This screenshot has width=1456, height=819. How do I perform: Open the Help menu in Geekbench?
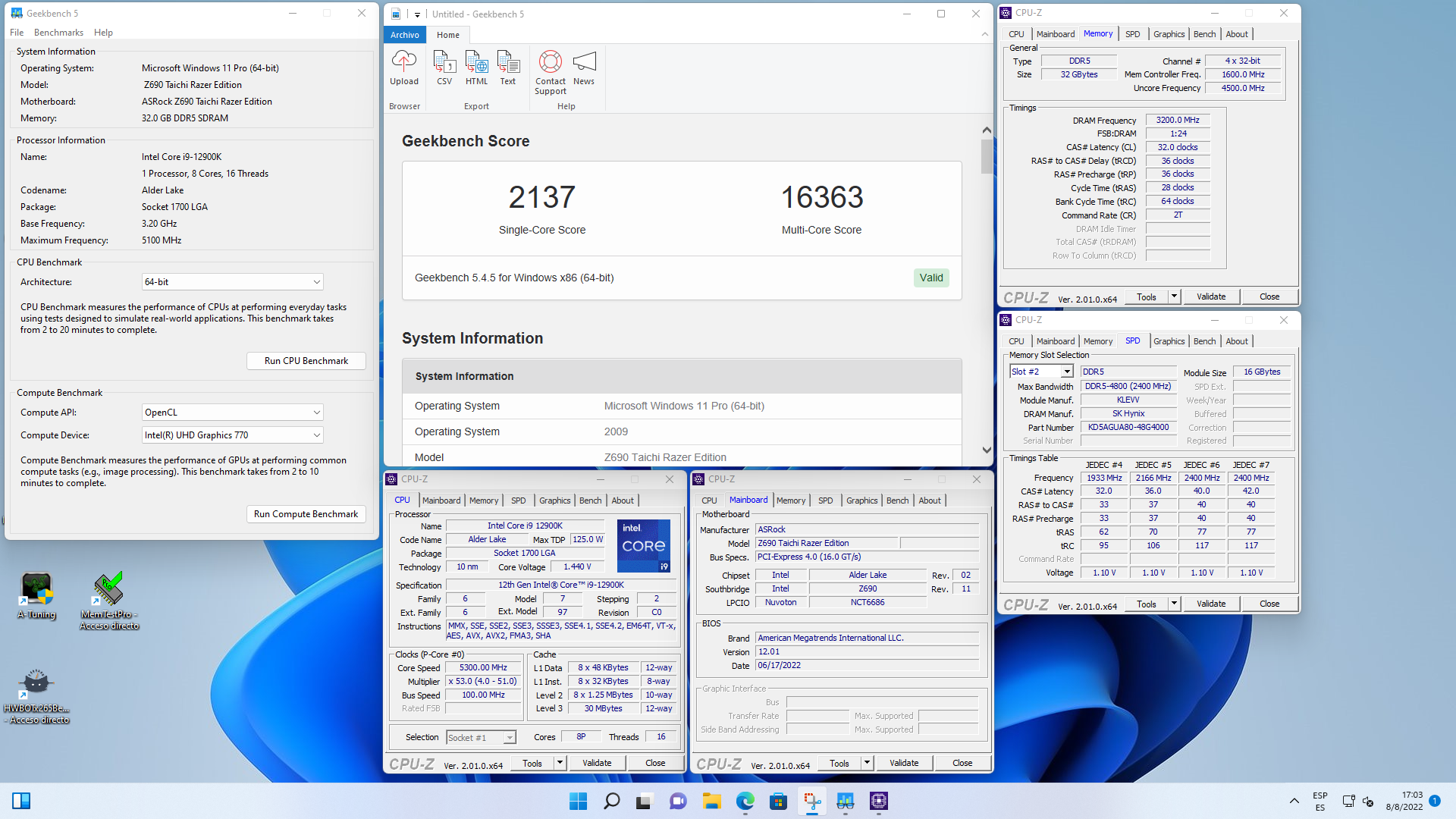(x=103, y=33)
